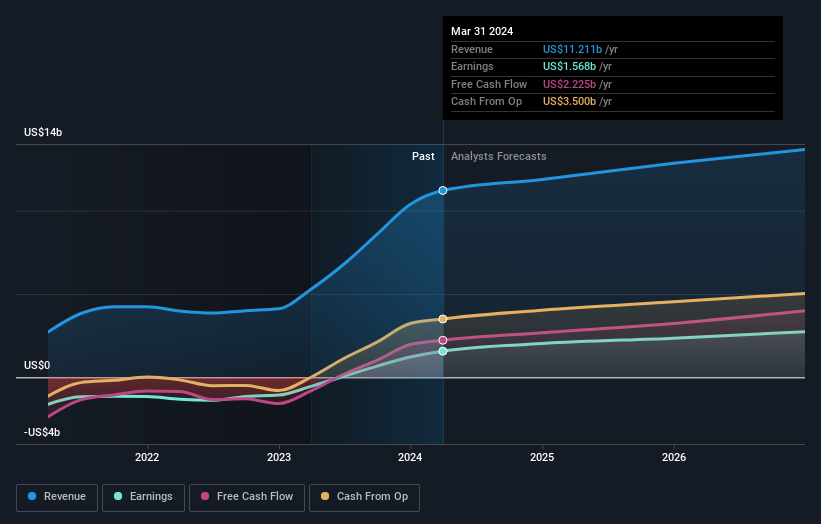Click the Mar 31 2024 tooltip date

(482, 31)
